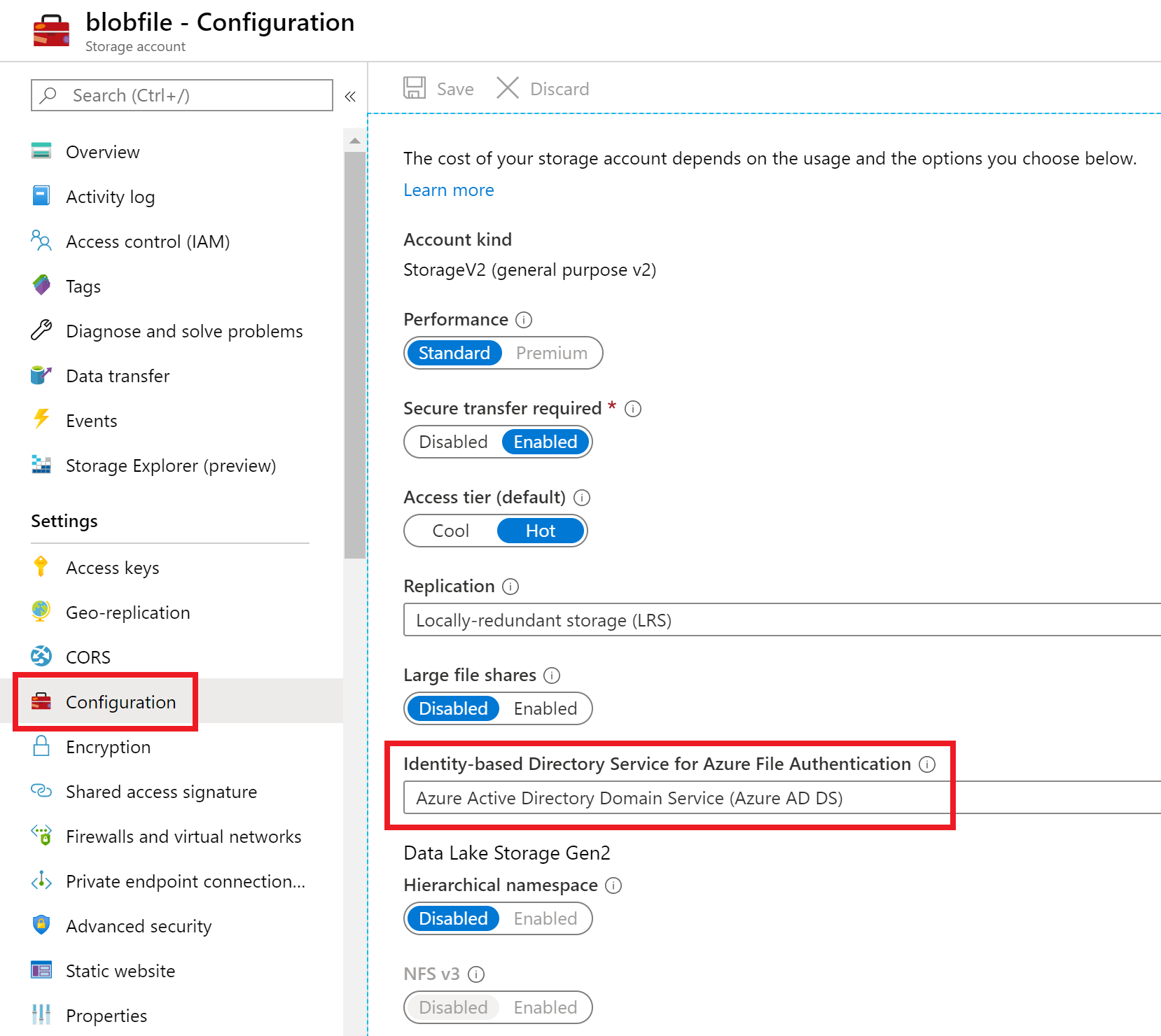
Task: Click the Shared access signature link icon
Action: [41, 790]
